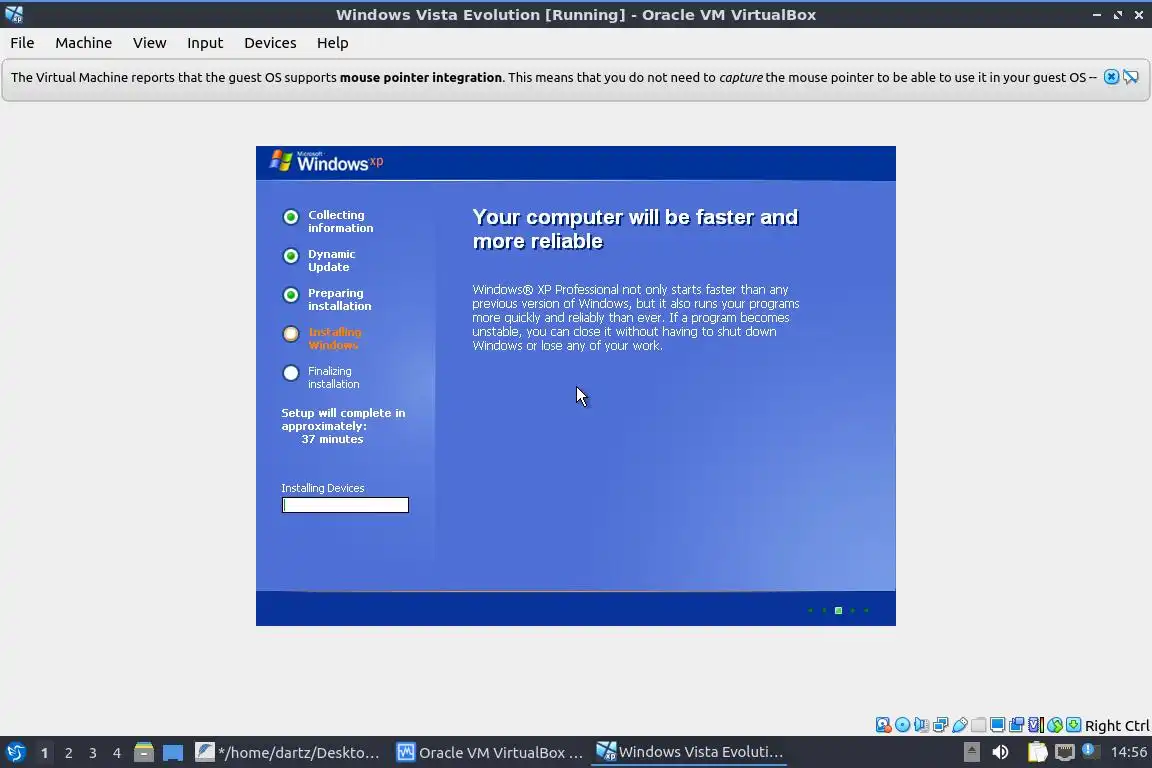The height and width of the screenshot is (768, 1152).
Task: Switch to workspace 3
Action: [93, 753]
